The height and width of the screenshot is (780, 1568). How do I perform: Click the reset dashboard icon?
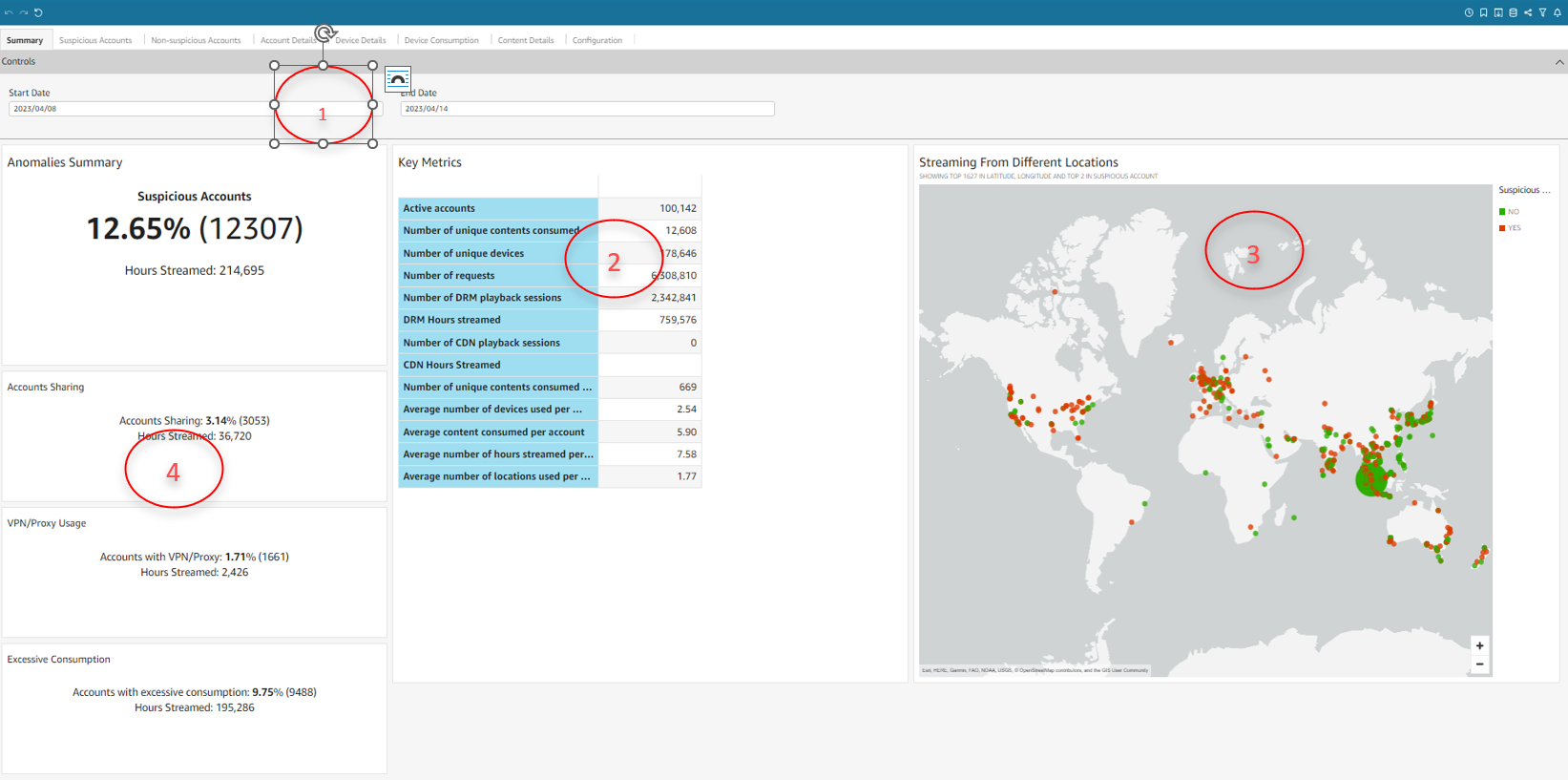pyautogui.click(x=39, y=12)
